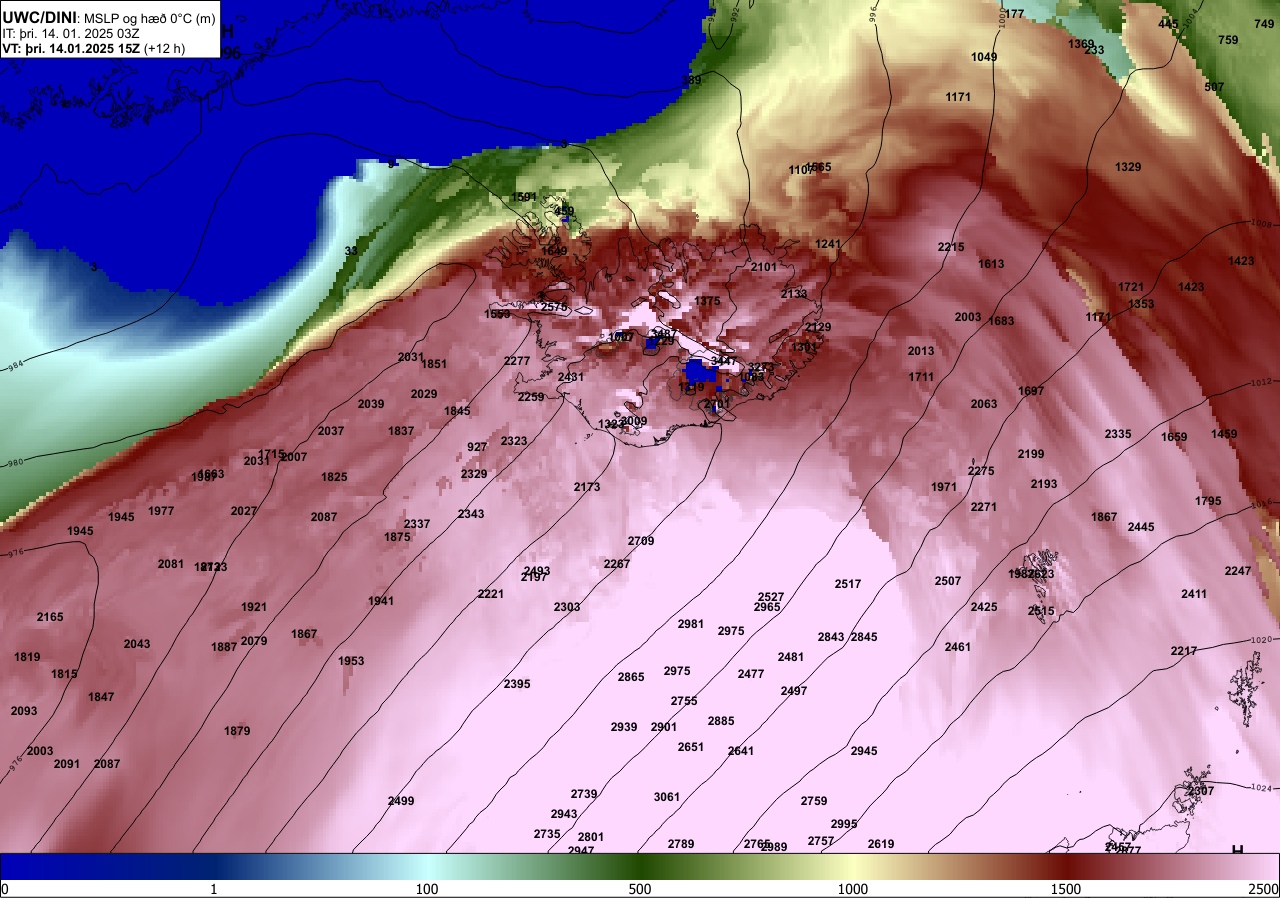Click the height value 1977
The image size is (1280, 898).
pos(161,511)
